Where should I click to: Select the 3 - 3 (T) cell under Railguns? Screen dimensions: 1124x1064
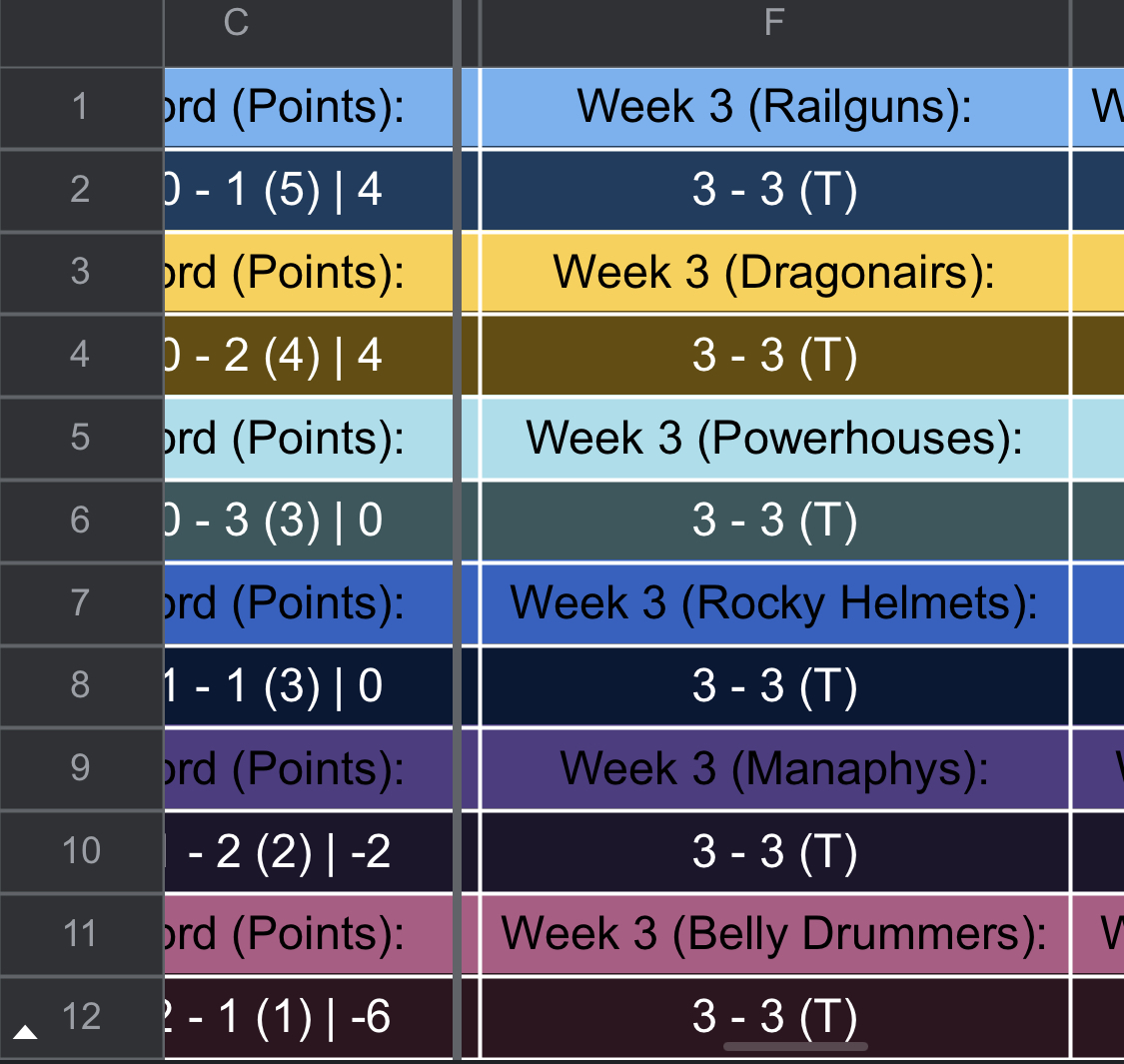(x=774, y=190)
